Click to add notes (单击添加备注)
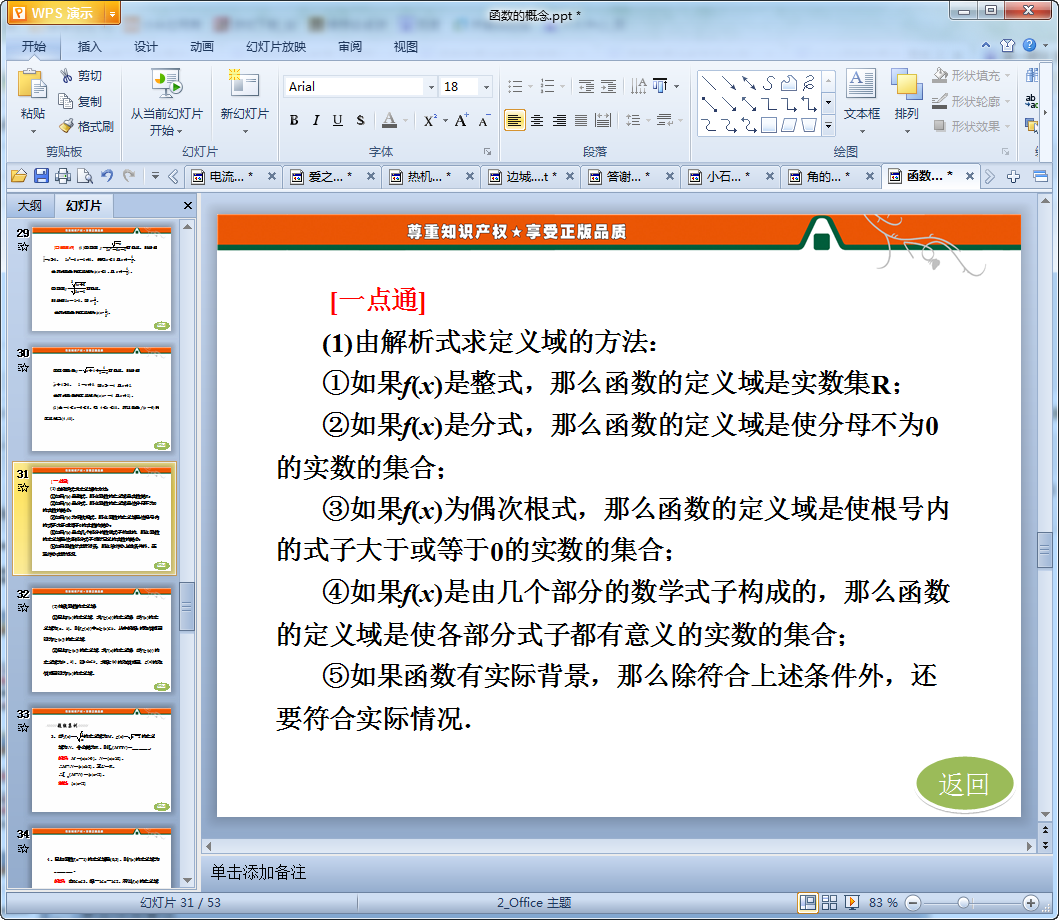The height and width of the screenshot is (920, 1059). click(x=259, y=872)
